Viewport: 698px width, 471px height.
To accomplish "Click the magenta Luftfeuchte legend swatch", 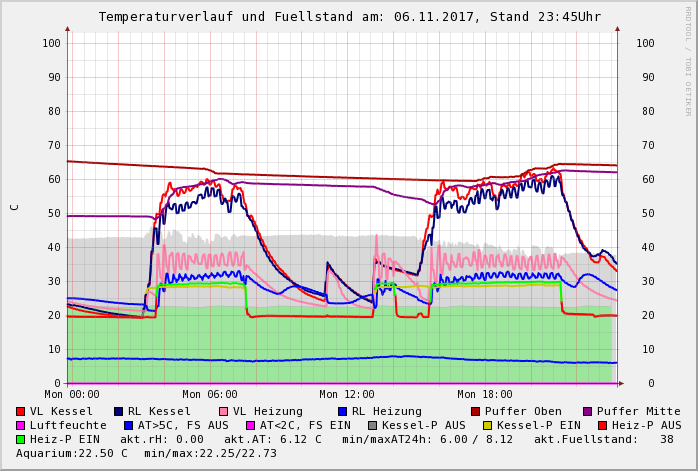I will coord(21,425).
